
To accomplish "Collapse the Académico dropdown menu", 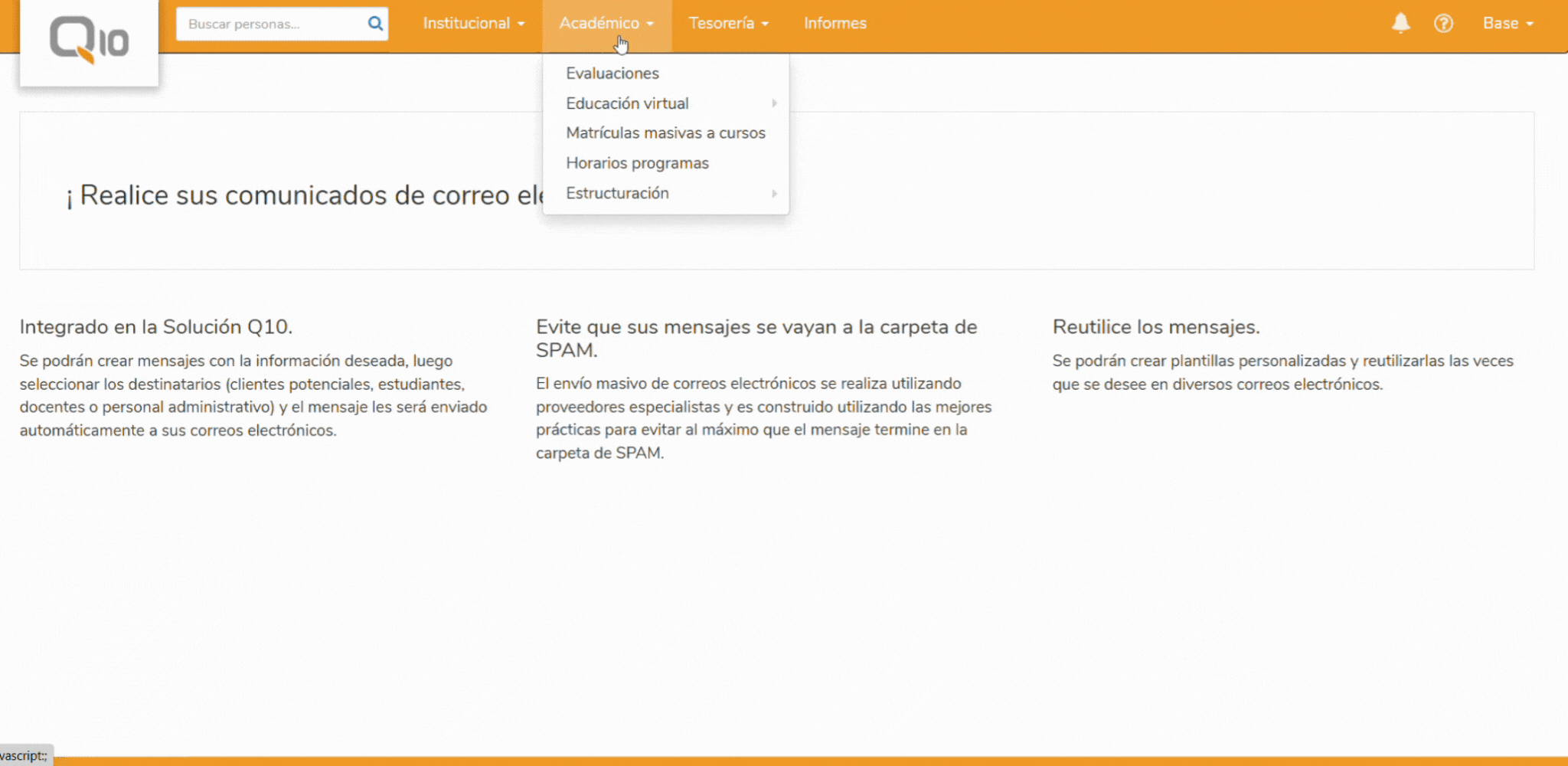I will tap(606, 24).
